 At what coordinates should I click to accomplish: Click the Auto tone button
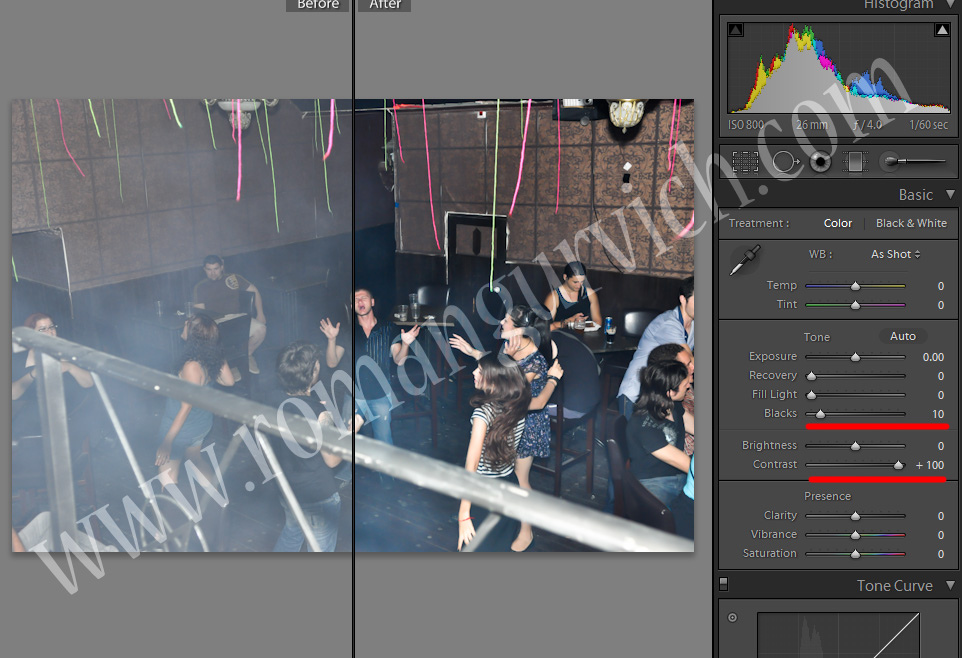pyautogui.click(x=903, y=336)
